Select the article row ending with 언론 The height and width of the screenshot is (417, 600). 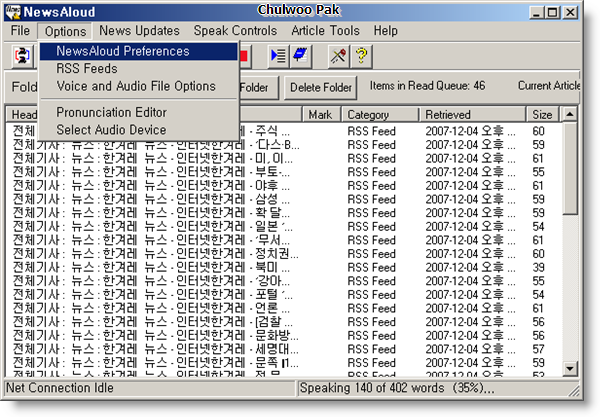pos(283,308)
